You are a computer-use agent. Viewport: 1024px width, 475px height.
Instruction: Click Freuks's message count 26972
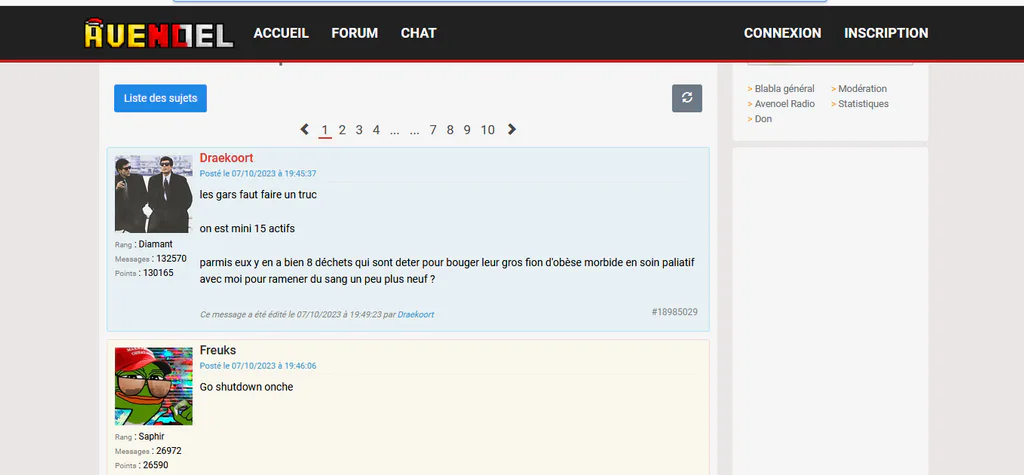pos(168,451)
